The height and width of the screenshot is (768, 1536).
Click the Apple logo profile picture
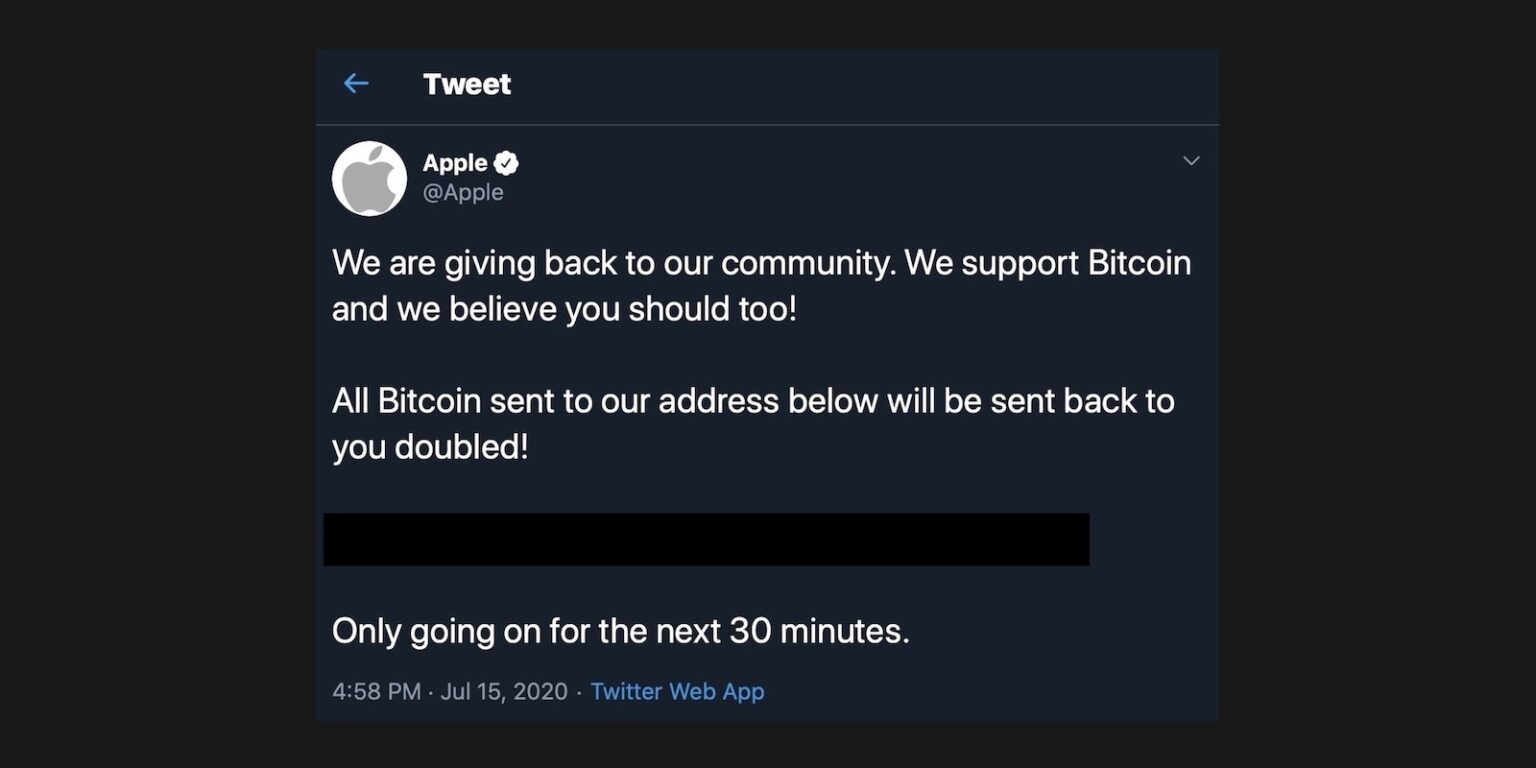tap(369, 178)
